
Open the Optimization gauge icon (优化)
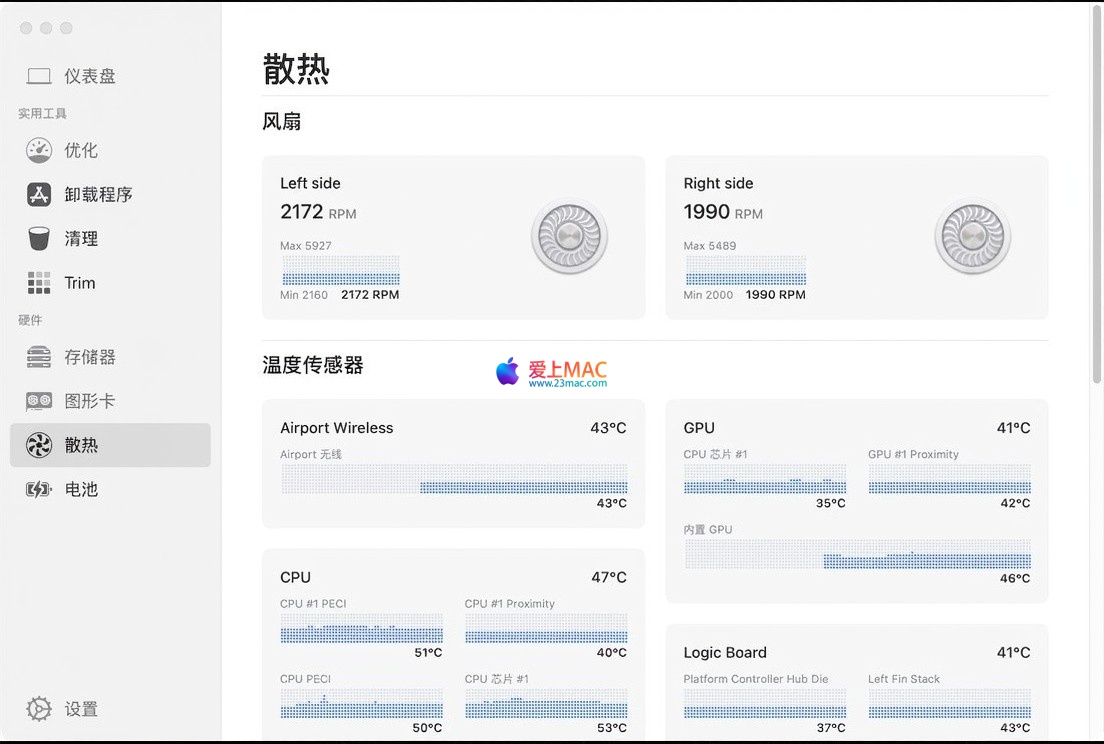click(x=39, y=150)
